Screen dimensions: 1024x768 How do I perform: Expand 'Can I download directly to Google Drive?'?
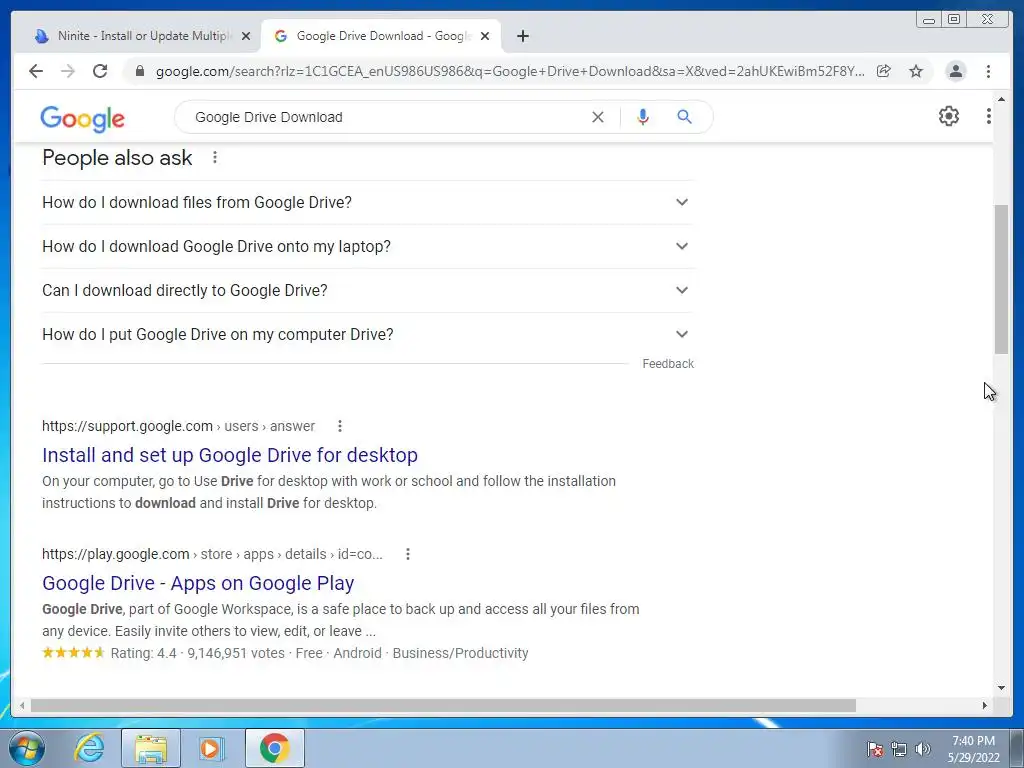point(368,290)
